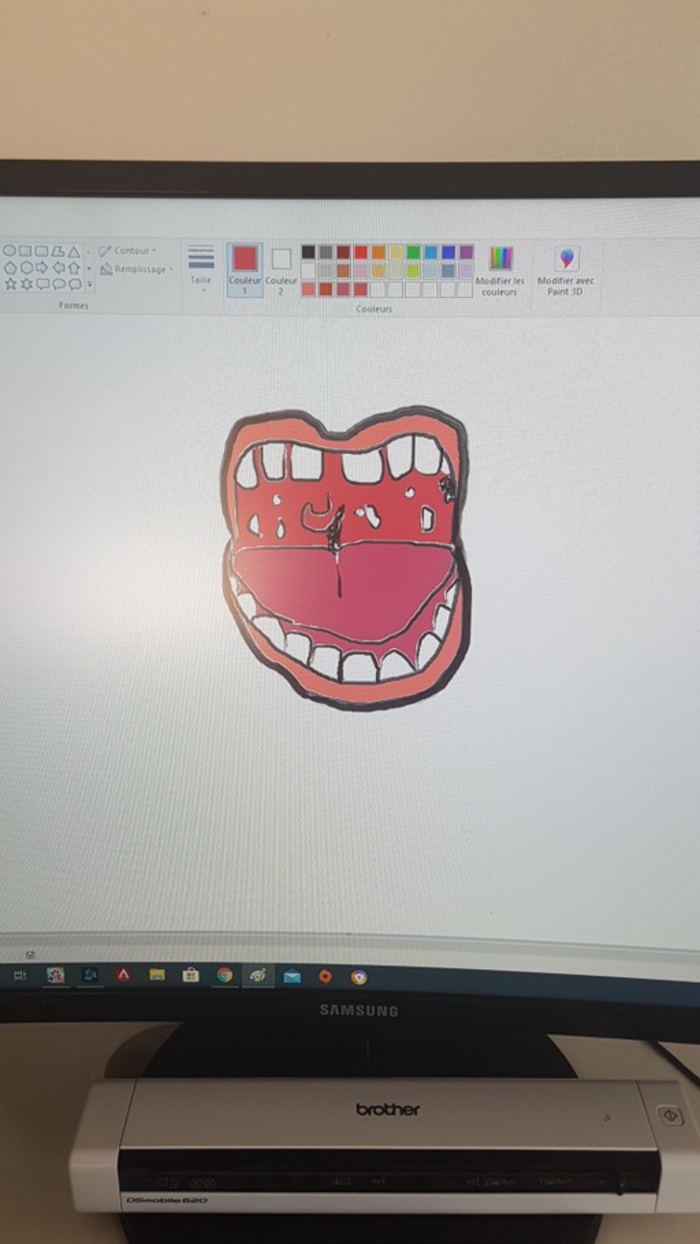Select the five-point star shape
The height and width of the screenshot is (1244, 700).
pyautogui.click(x=10, y=284)
